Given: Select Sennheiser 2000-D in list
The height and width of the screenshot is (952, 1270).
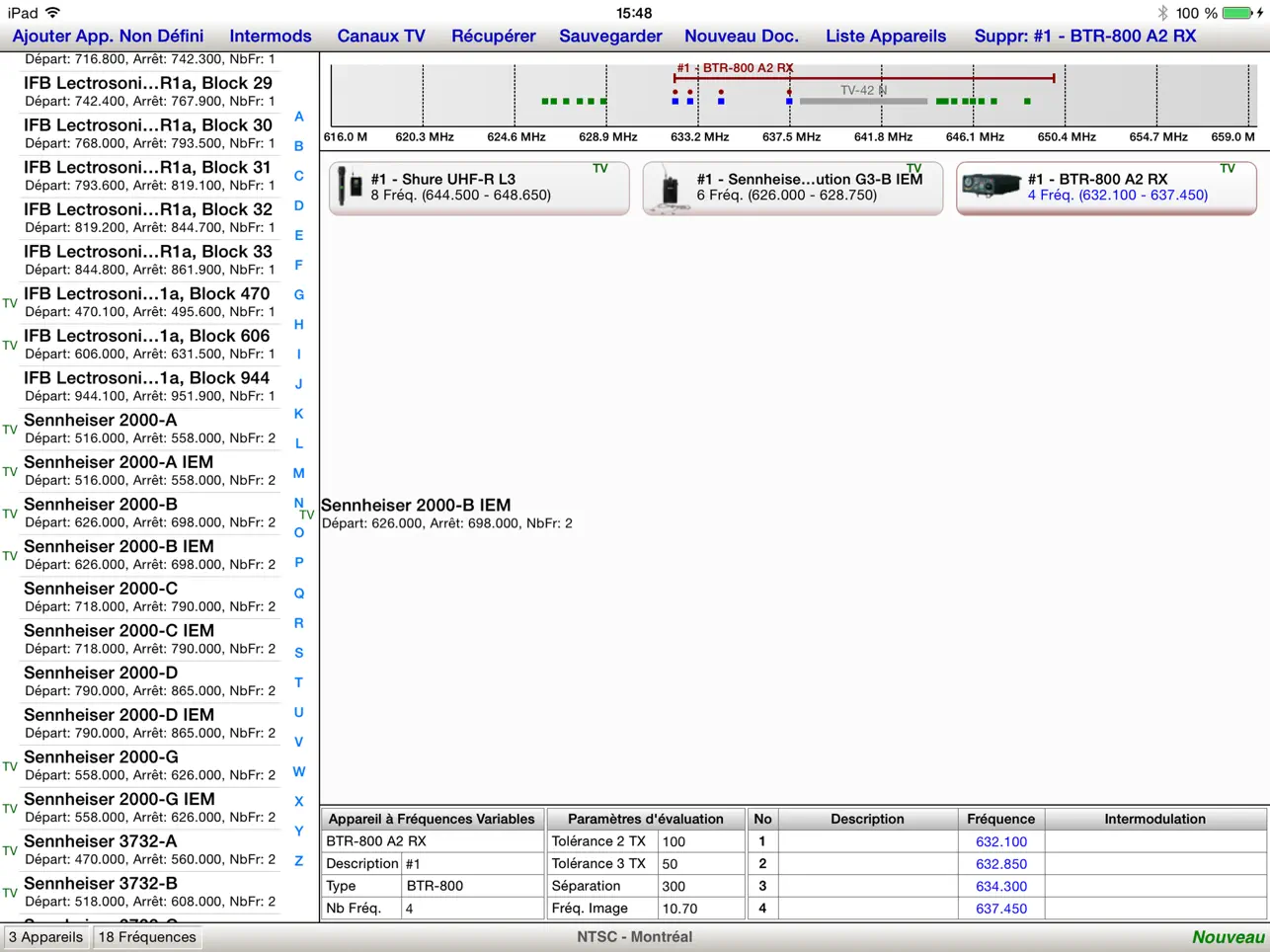Looking at the screenshot, I should (150, 681).
